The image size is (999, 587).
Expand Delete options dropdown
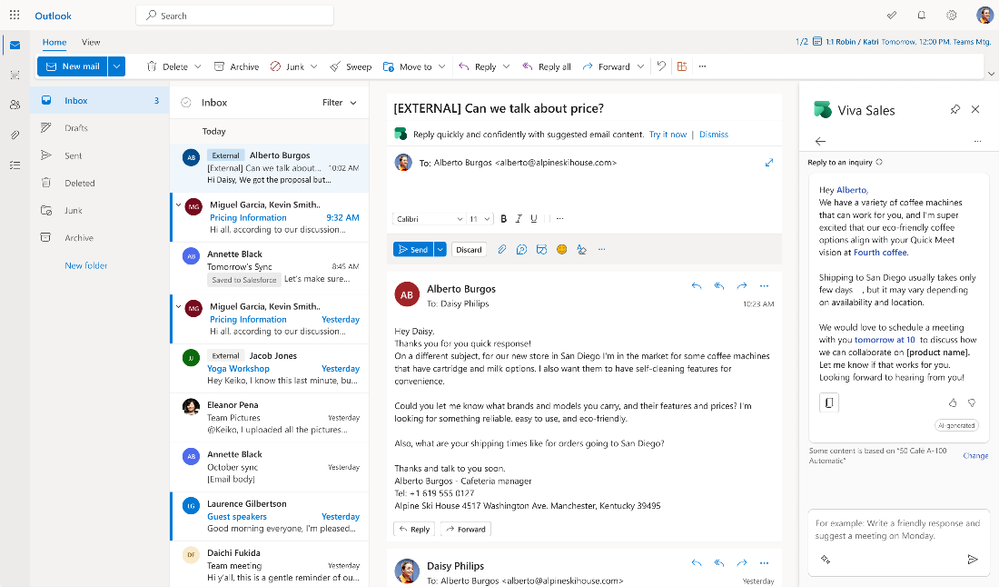click(198, 66)
